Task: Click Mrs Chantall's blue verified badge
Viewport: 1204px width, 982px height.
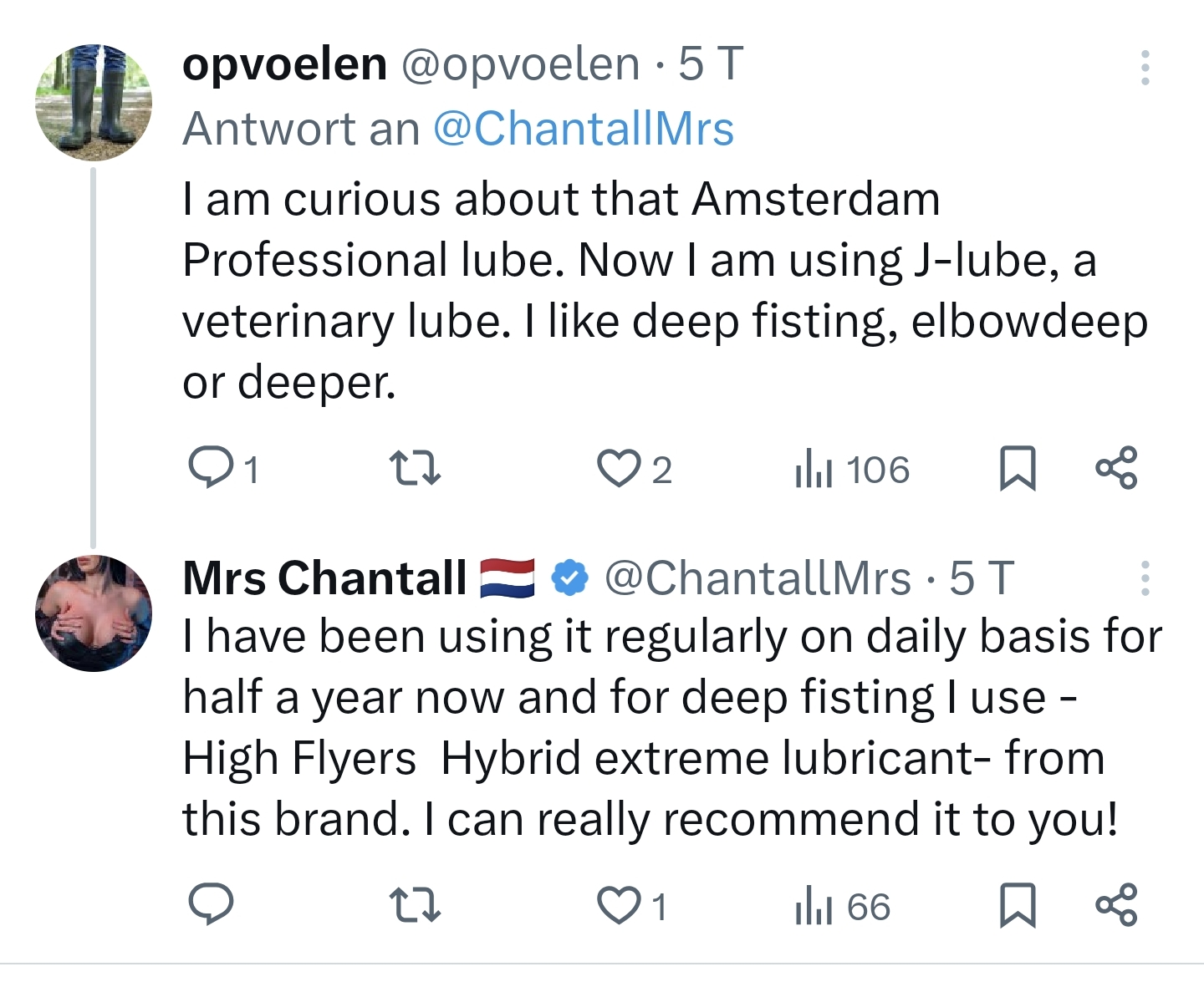Action: [570, 578]
